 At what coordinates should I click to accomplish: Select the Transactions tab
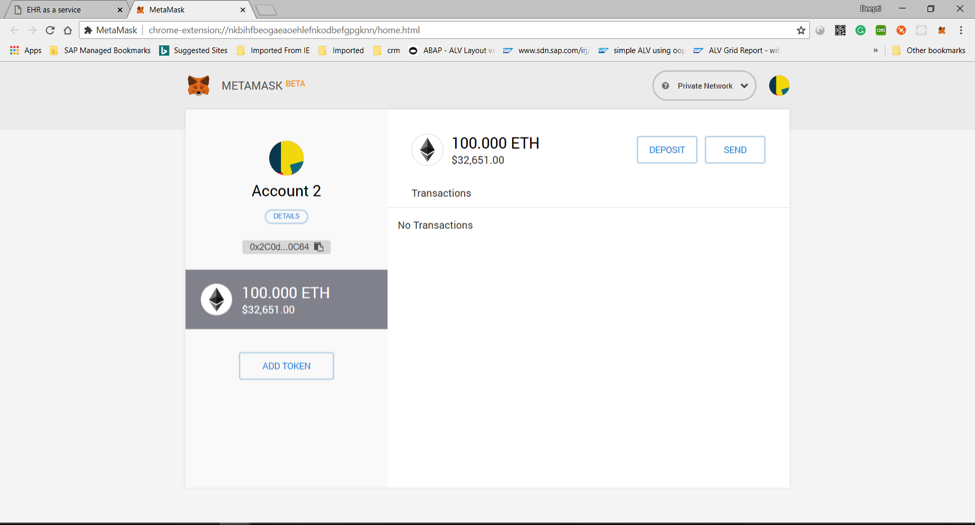(441, 193)
